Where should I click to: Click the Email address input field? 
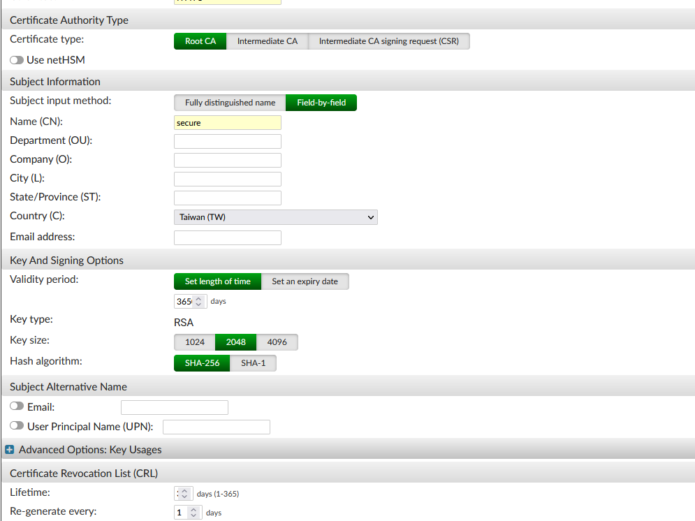[227, 237]
